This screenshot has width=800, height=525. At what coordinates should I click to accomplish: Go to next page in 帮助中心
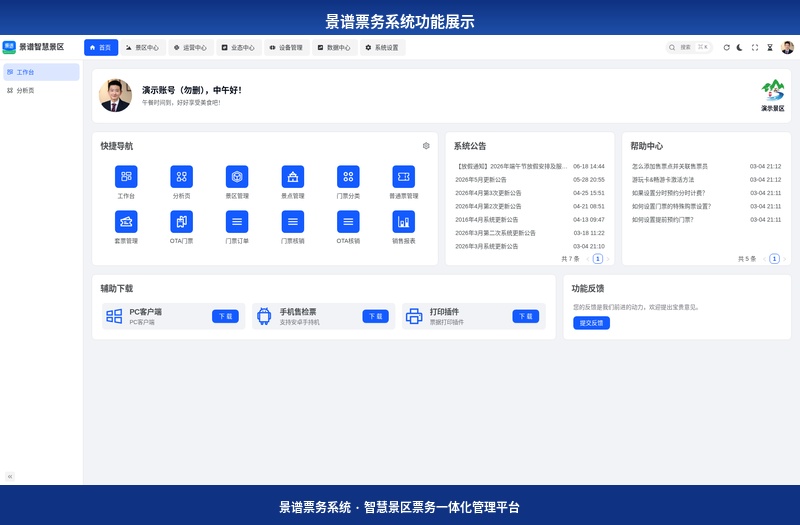[x=784, y=259]
